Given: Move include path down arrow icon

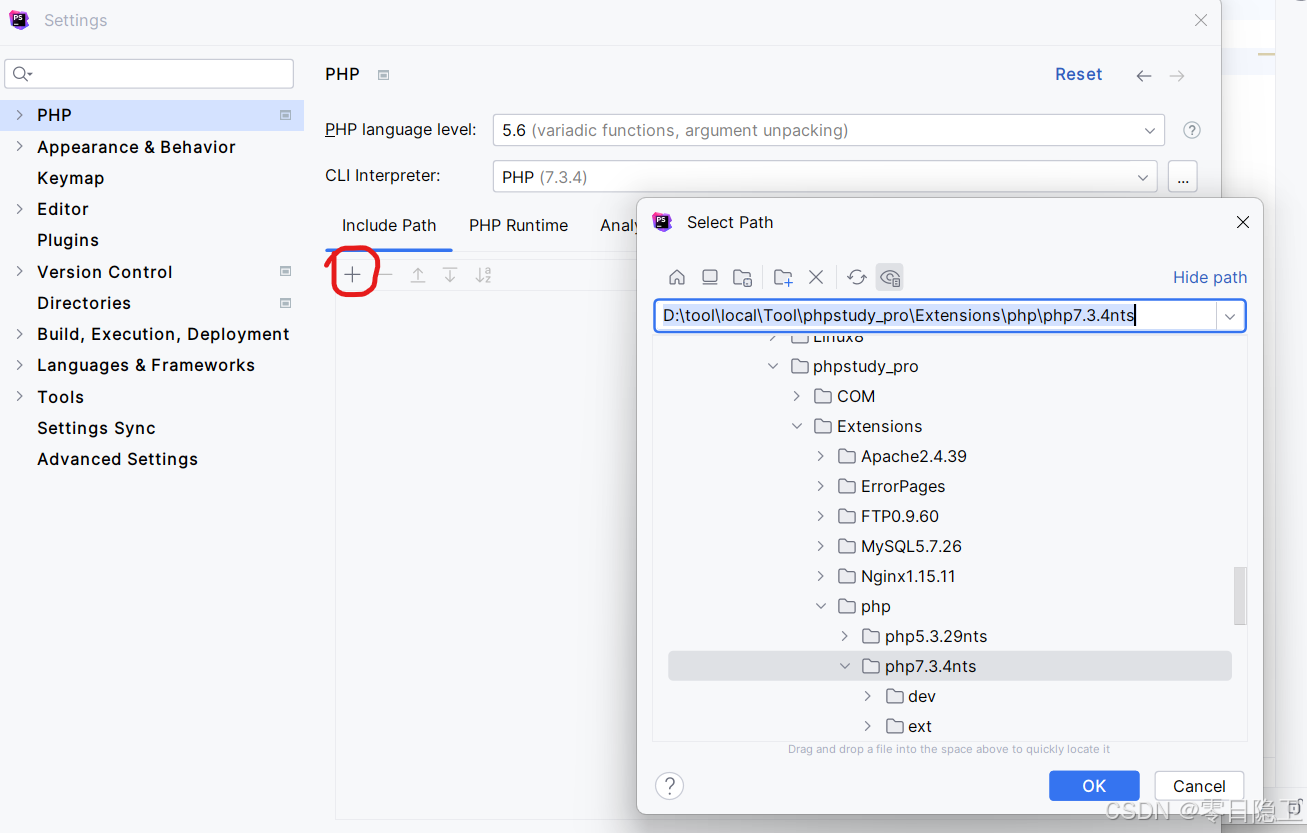Looking at the screenshot, I should coord(450,275).
